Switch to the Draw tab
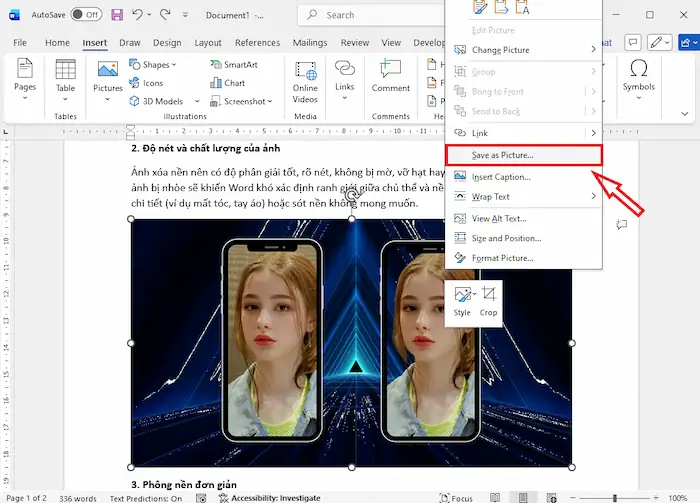 tap(129, 43)
